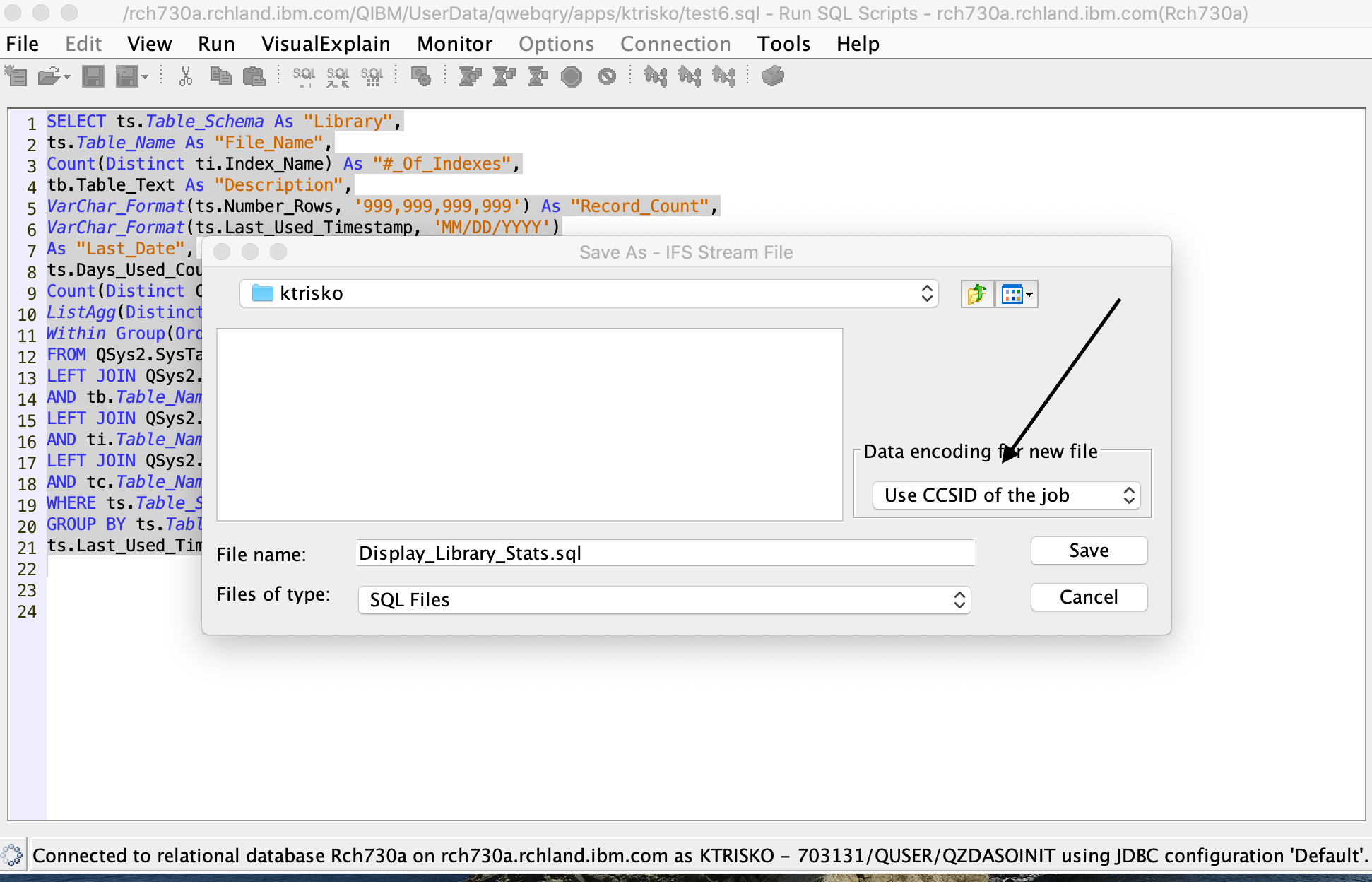Click the Save button in the dialog
The image size is (1372, 882).
[x=1088, y=551]
